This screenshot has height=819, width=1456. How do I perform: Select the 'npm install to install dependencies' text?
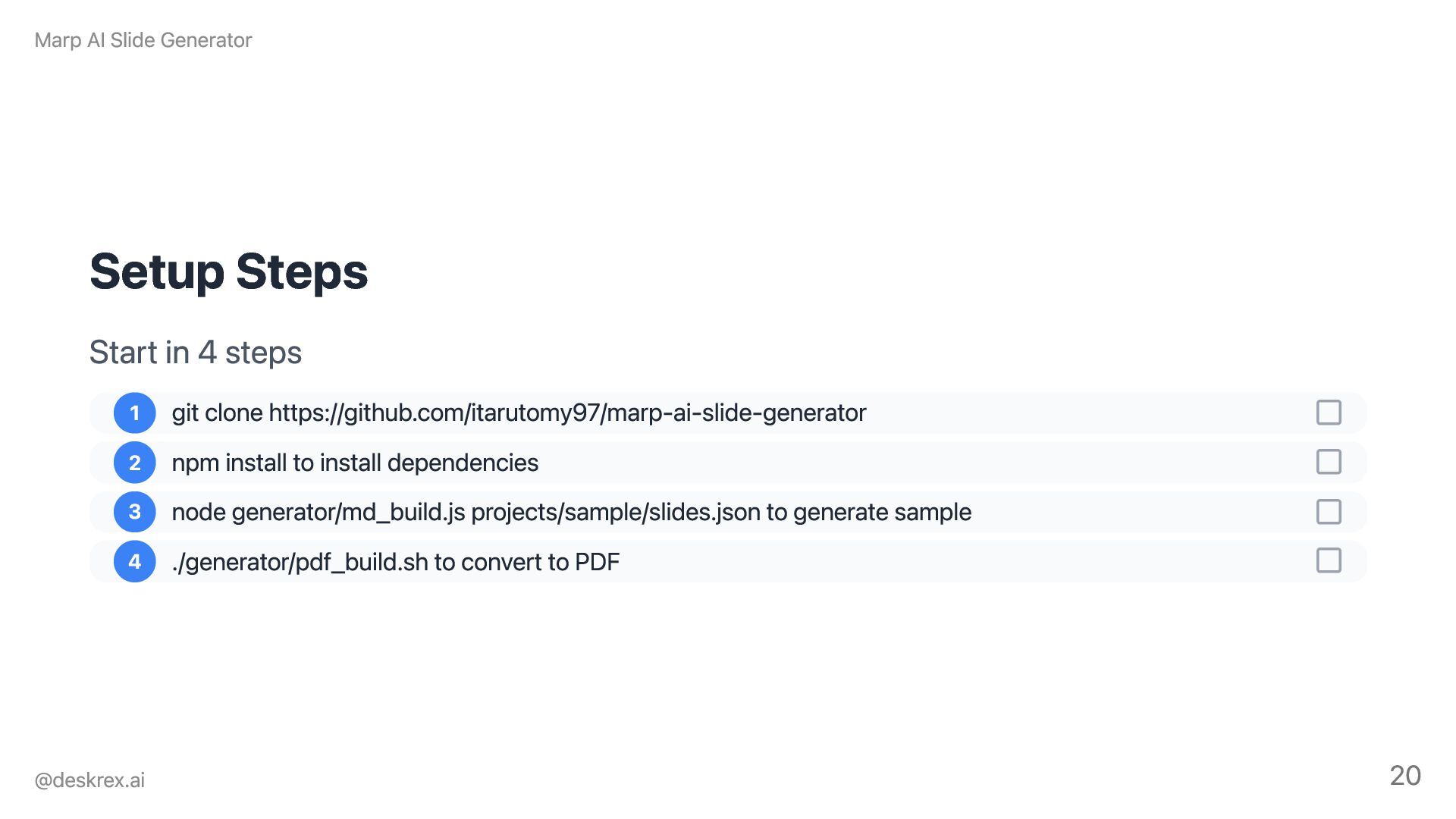[355, 463]
